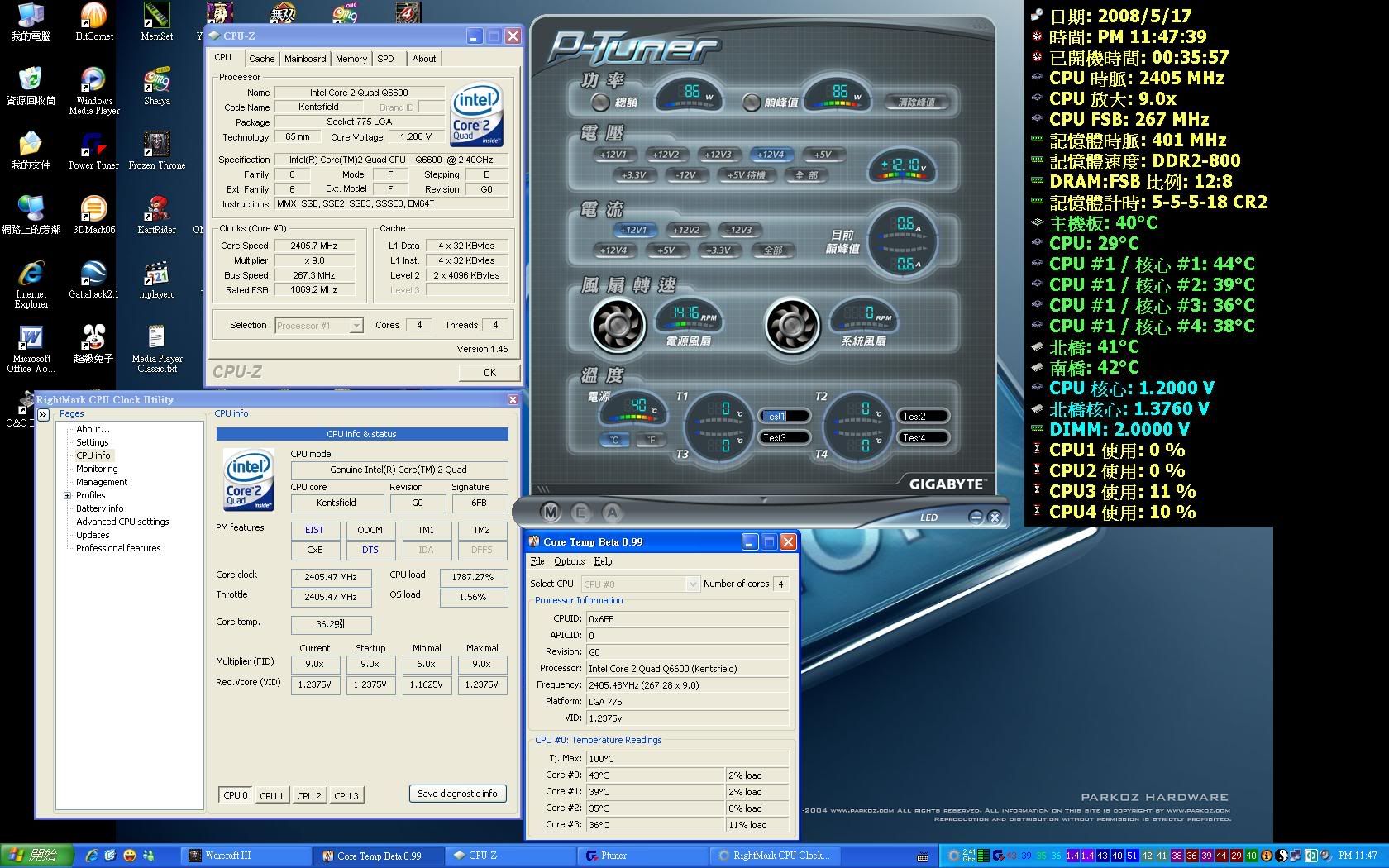Toggle the P-Tuner peak power radio button
This screenshot has height=868, width=1389.
751,102
